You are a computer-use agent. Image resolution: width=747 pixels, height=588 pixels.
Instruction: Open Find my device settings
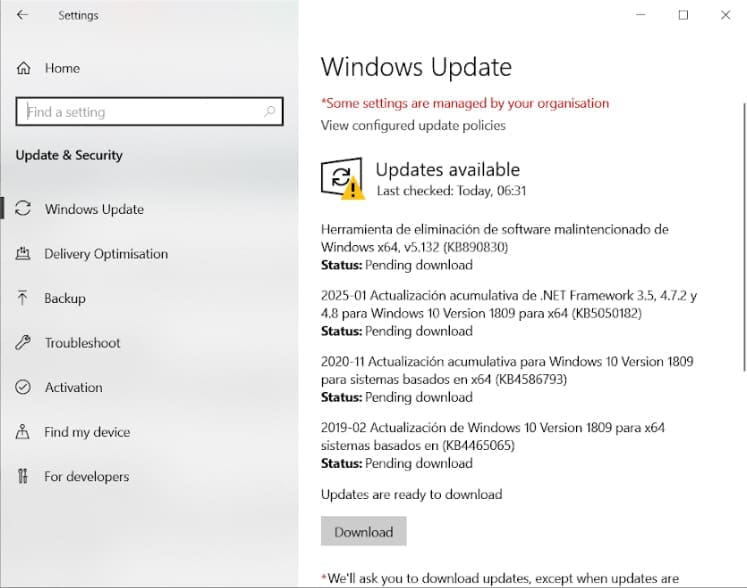point(87,432)
